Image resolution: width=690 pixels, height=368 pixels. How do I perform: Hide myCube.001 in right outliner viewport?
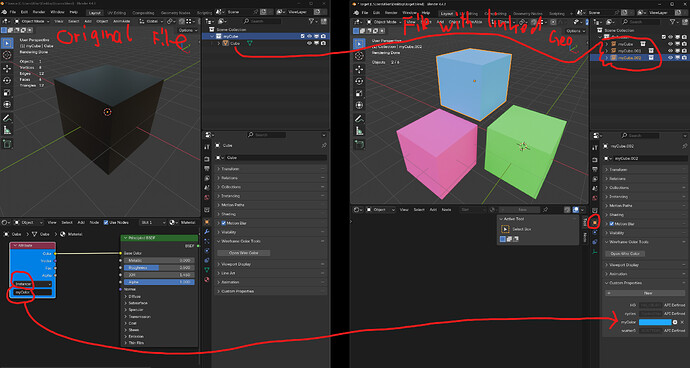click(670, 51)
